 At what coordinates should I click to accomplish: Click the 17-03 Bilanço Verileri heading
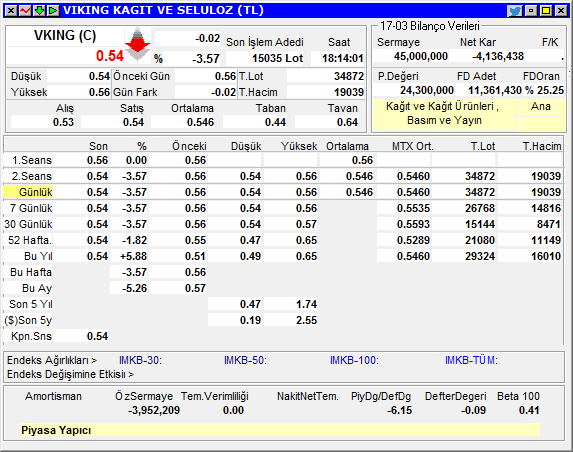click(x=430, y=26)
